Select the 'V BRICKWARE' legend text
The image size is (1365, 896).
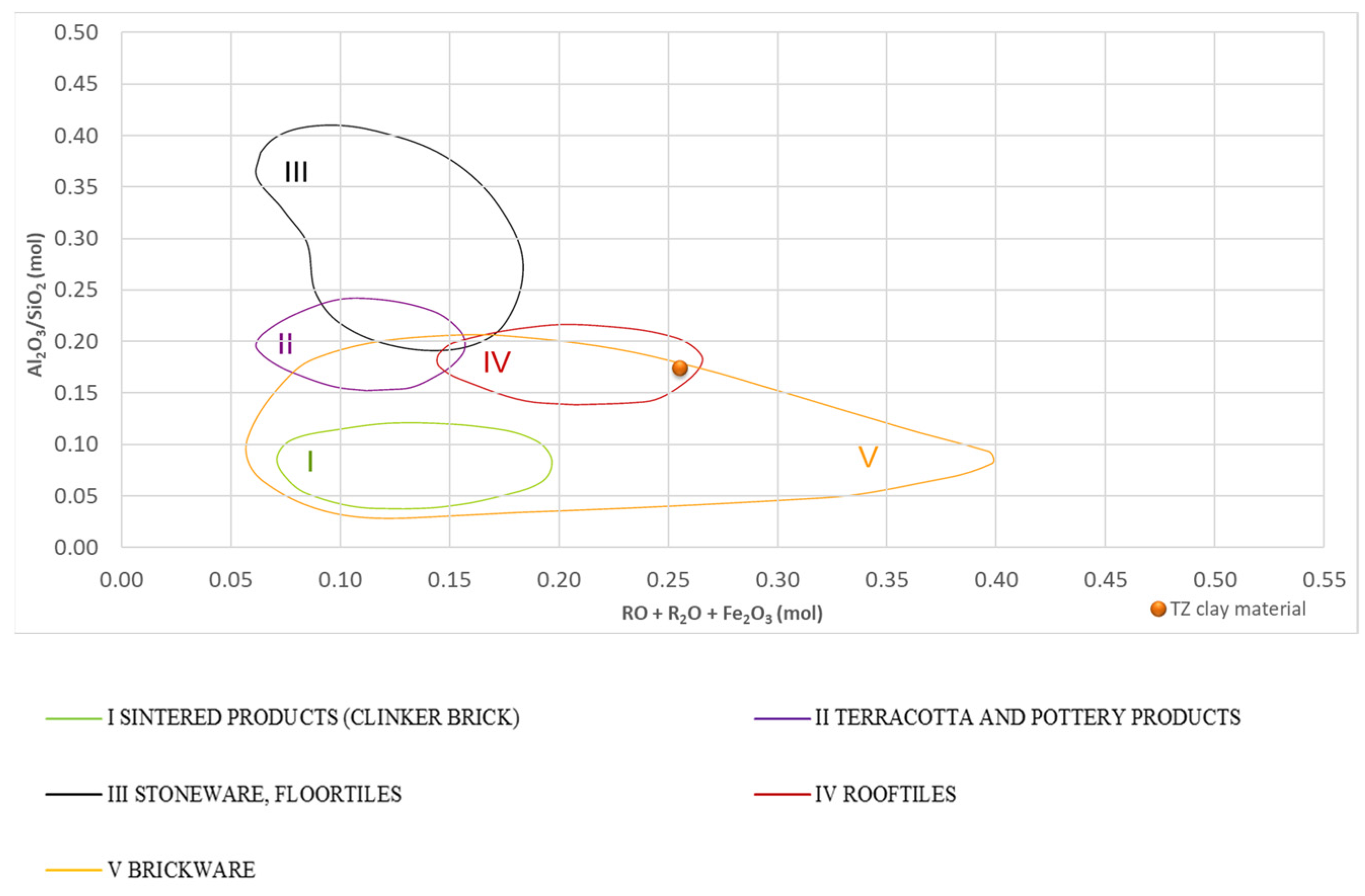click(x=182, y=870)
